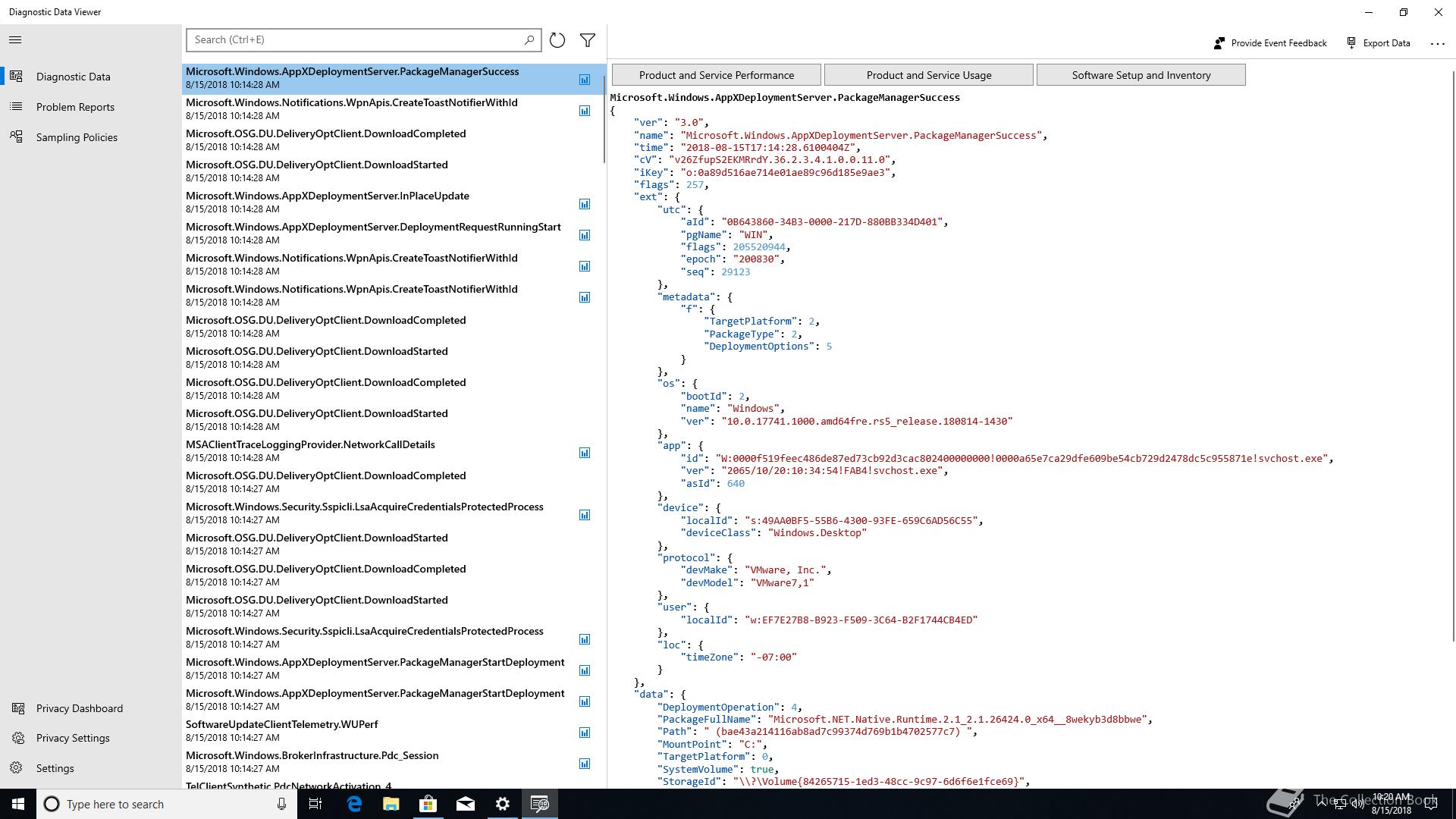Screen dimensions: 1456x819
Task: Click sampling icon for WUPerf event
Action: tap(585, 733)
